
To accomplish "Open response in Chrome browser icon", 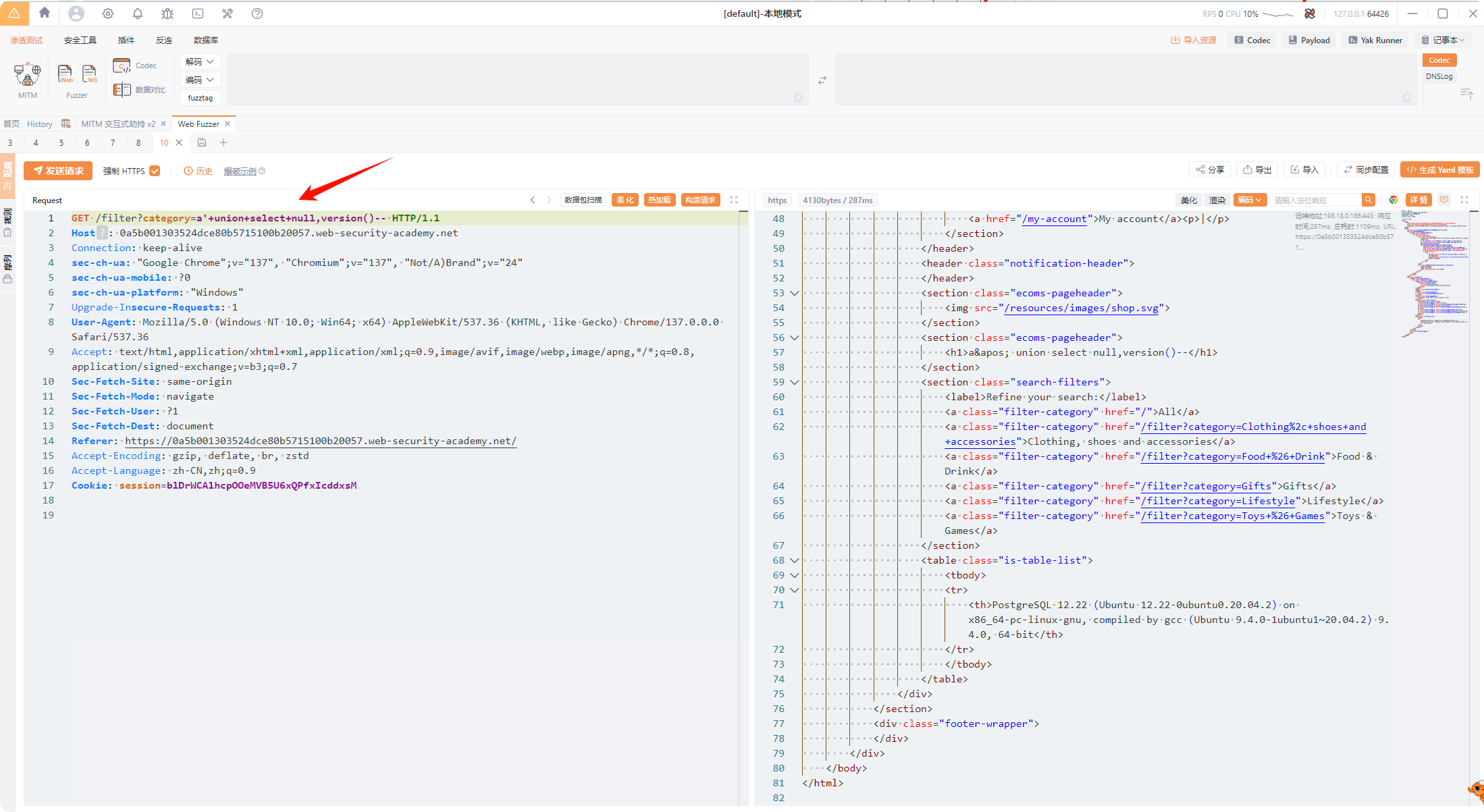I will (1393, 200).
